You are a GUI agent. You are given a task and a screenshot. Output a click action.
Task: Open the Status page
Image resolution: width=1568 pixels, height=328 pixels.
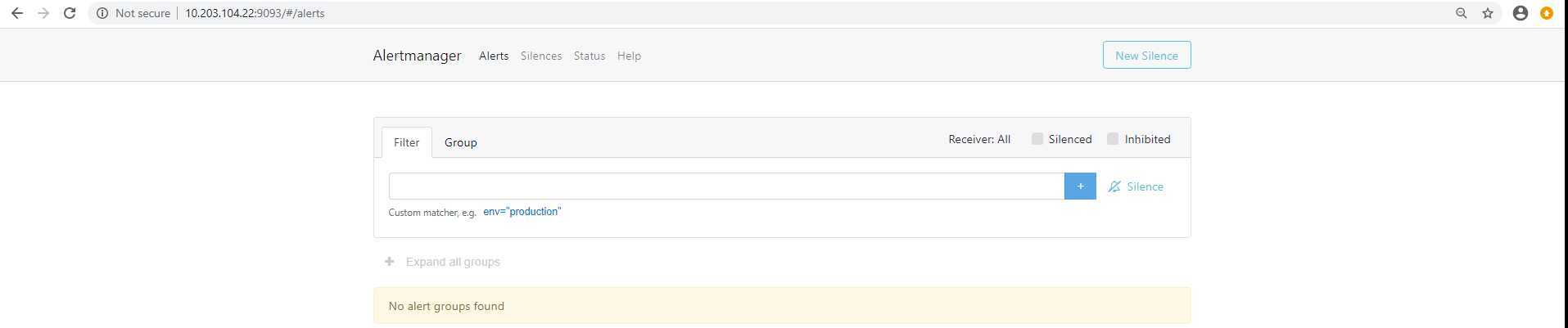590,56
